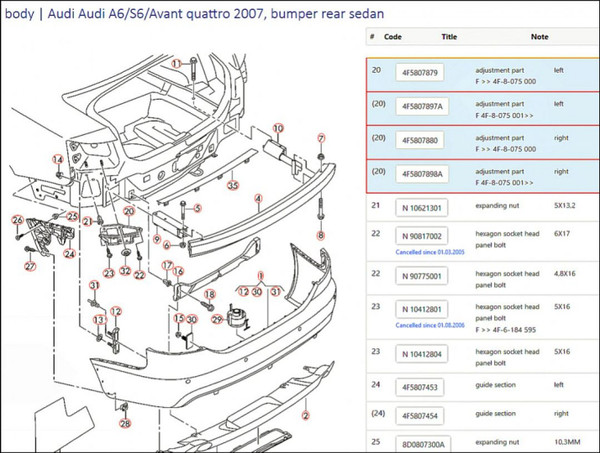The image size is (600, 453).
Task: Select callout 28 at the bumper bottom
Action: pos(125,423)
